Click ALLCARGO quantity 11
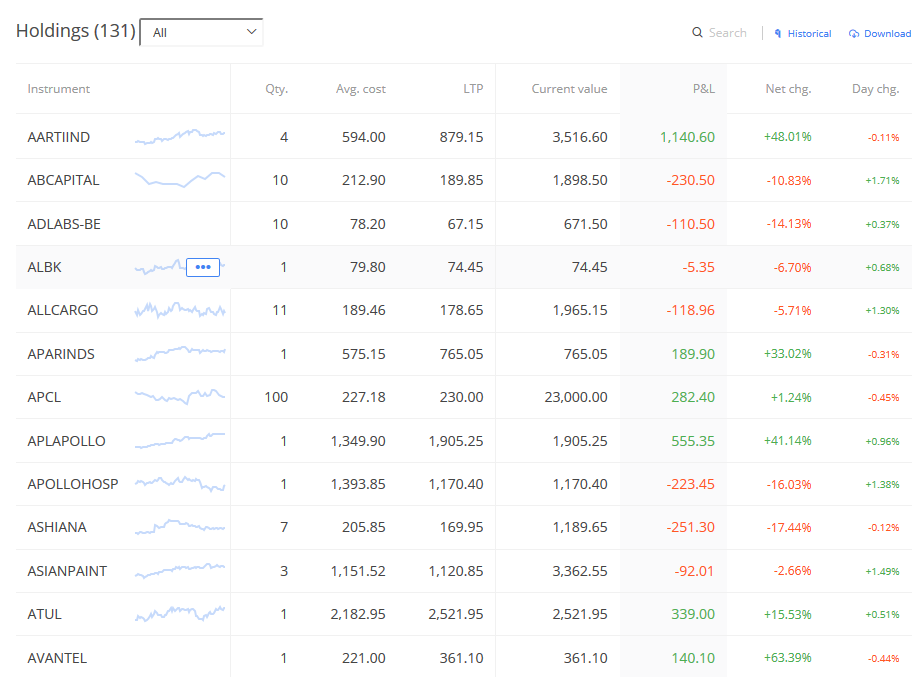The image size is (924, 679). pyautogui.click(x=280, y=311)
